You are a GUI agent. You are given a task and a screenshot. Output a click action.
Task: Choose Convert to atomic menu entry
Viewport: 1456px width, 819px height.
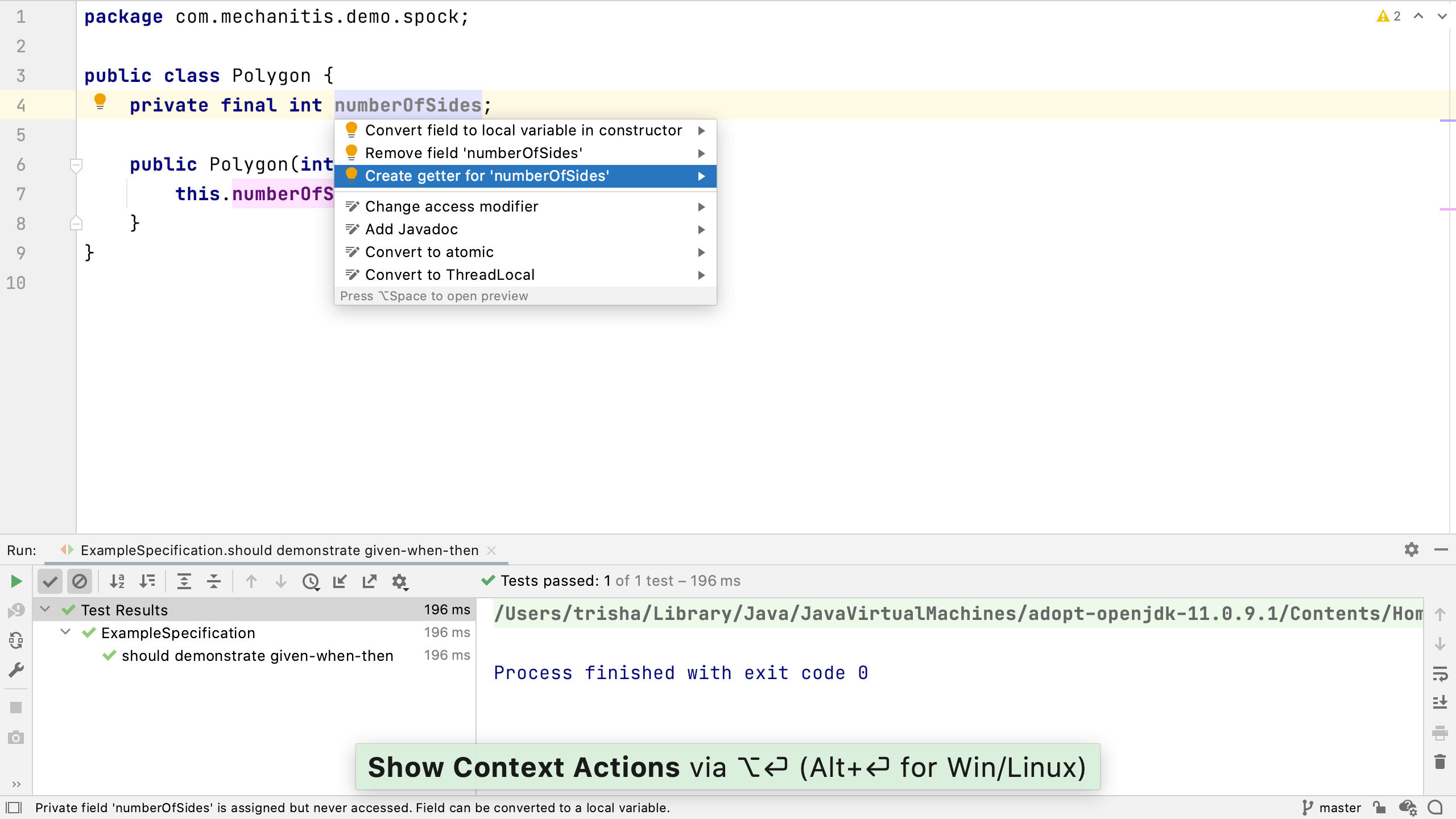pos(429,252)
